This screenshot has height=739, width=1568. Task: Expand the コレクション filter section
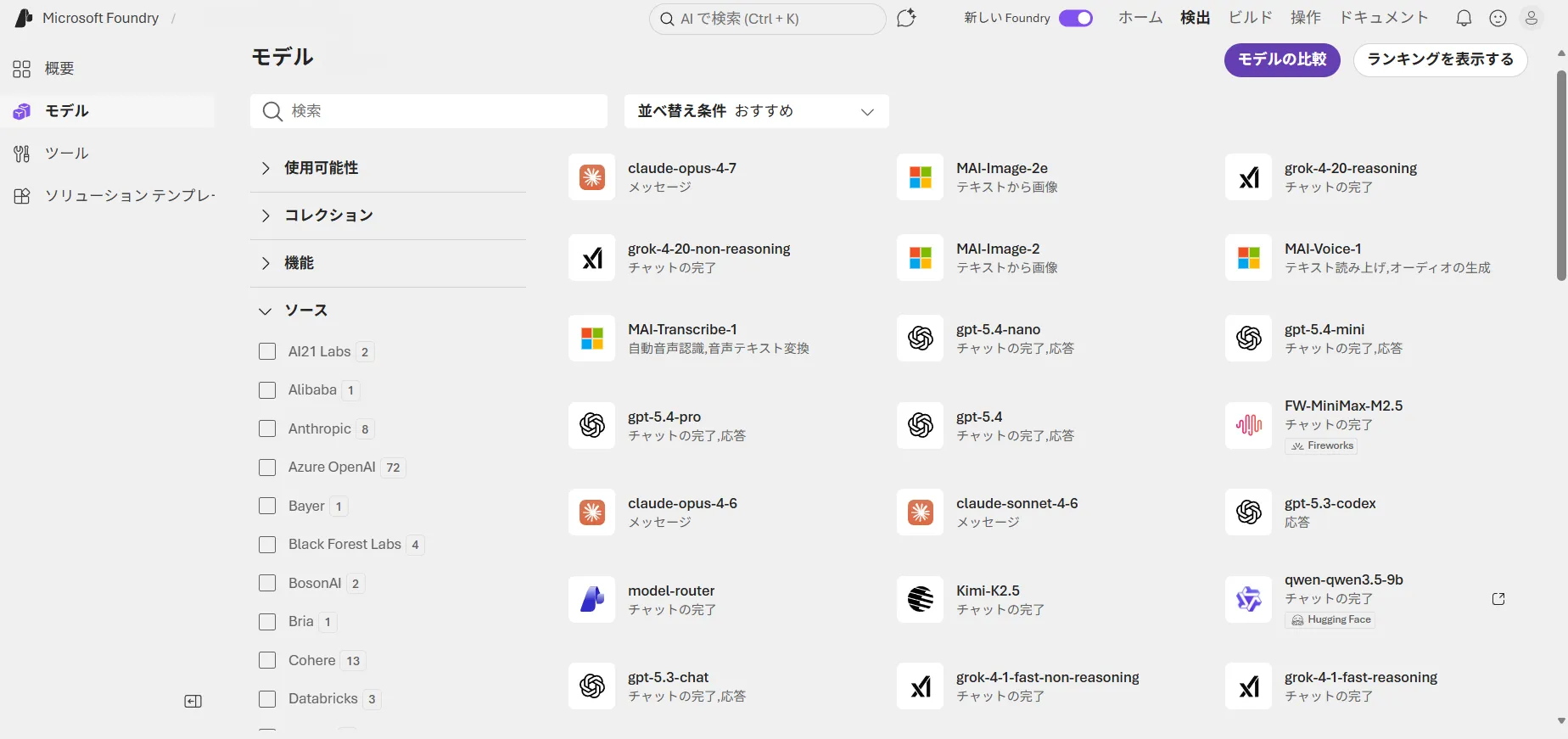388,216
